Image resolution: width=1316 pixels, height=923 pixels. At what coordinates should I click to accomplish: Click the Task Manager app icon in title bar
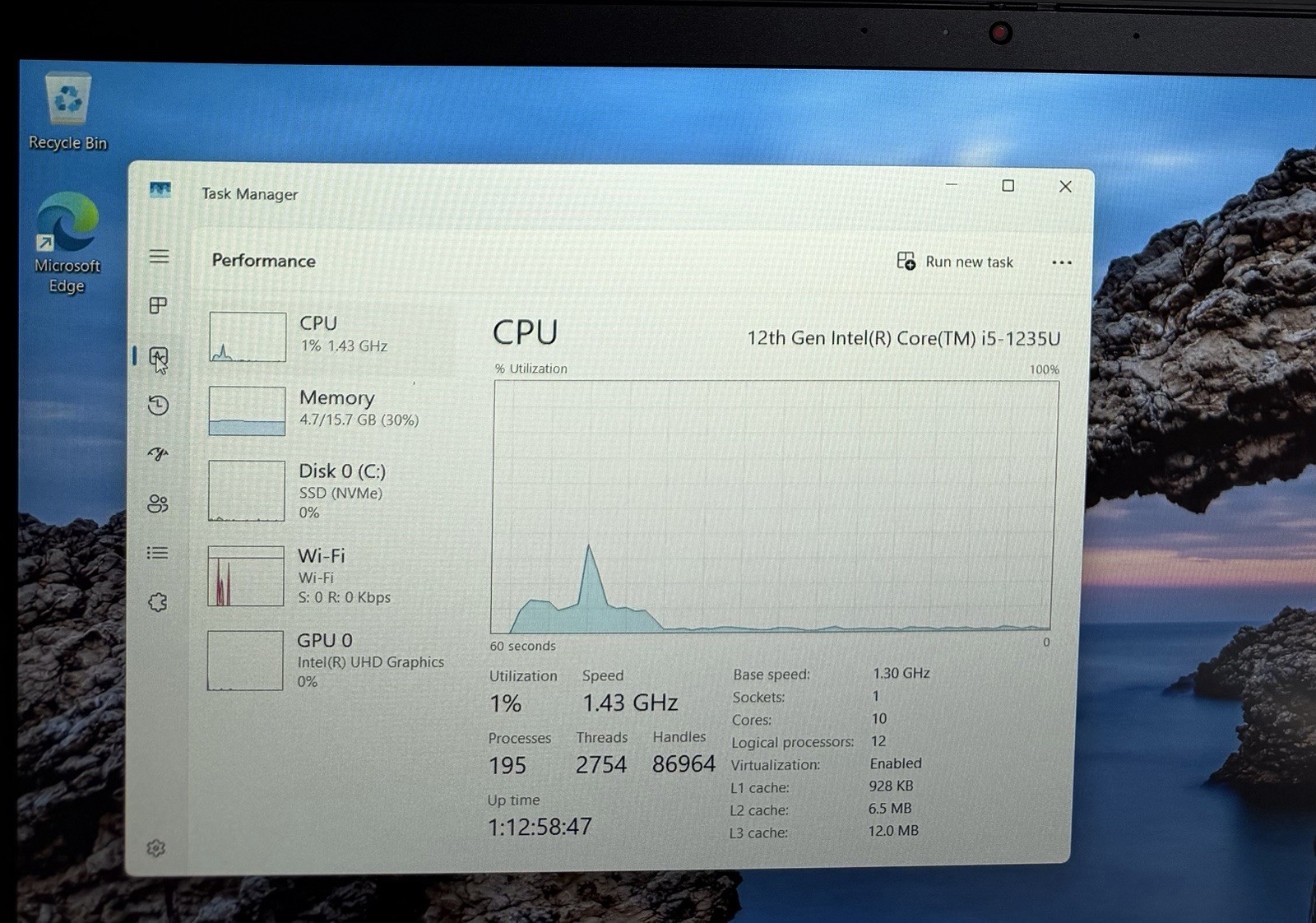(x=160, y=191)
